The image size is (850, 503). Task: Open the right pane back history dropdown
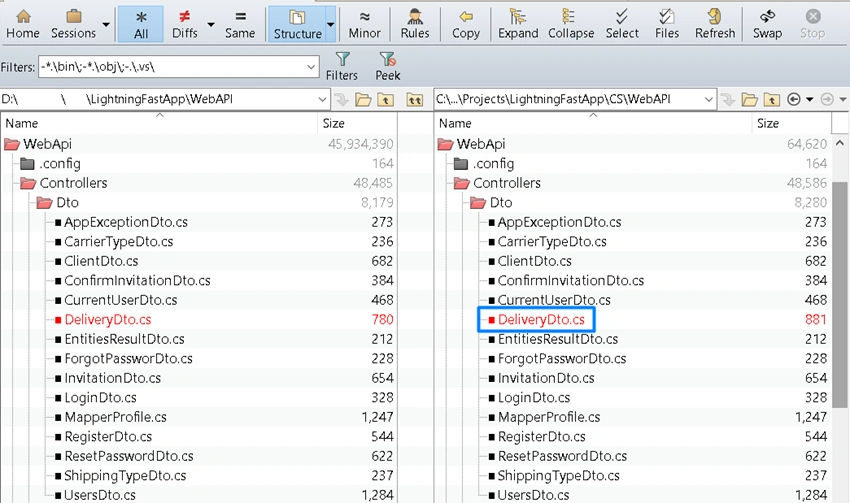click(x=809, y=100)
